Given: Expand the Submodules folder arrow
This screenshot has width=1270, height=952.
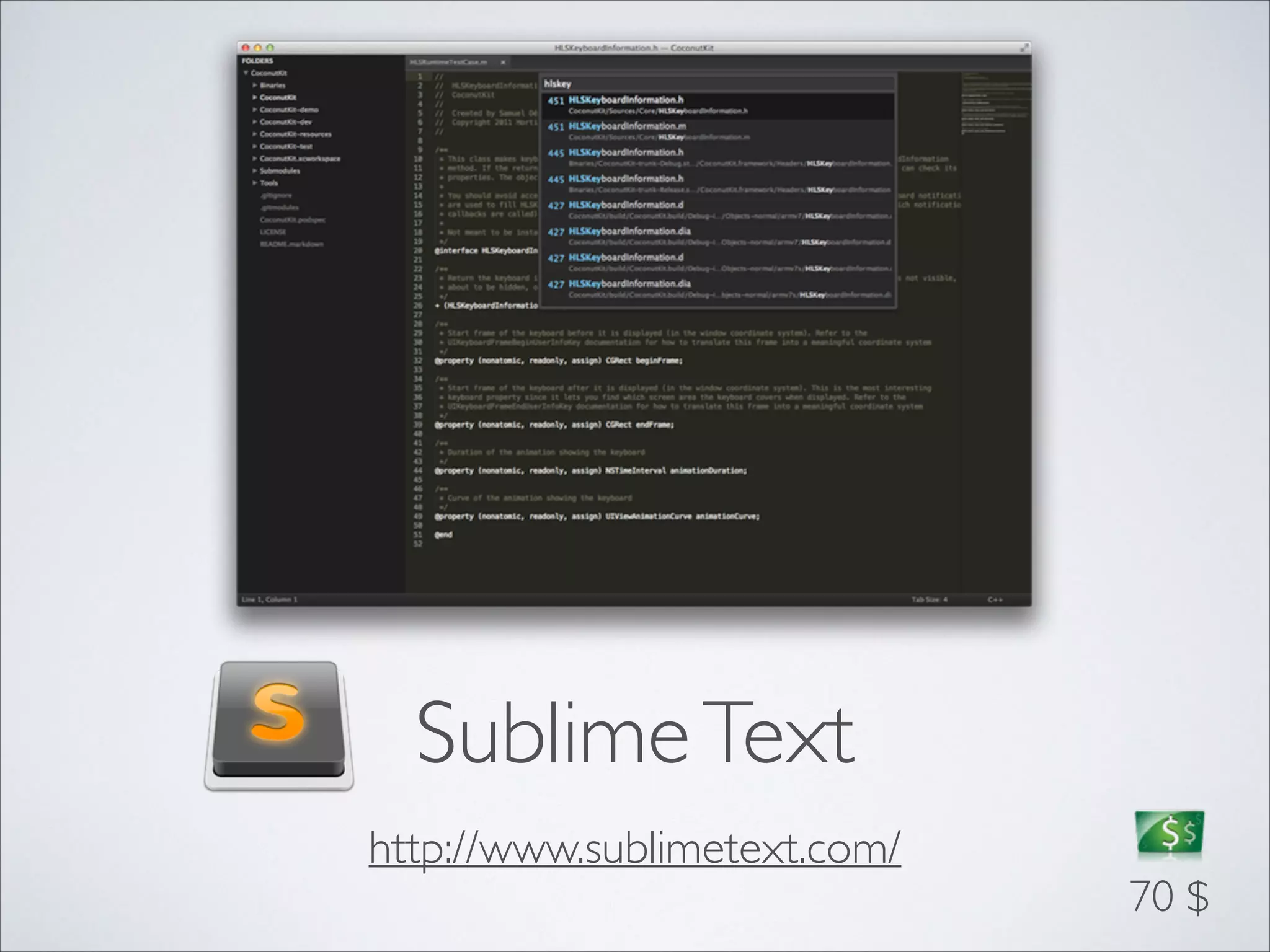Looking at the screenshot, I should (x=255, y=170).
